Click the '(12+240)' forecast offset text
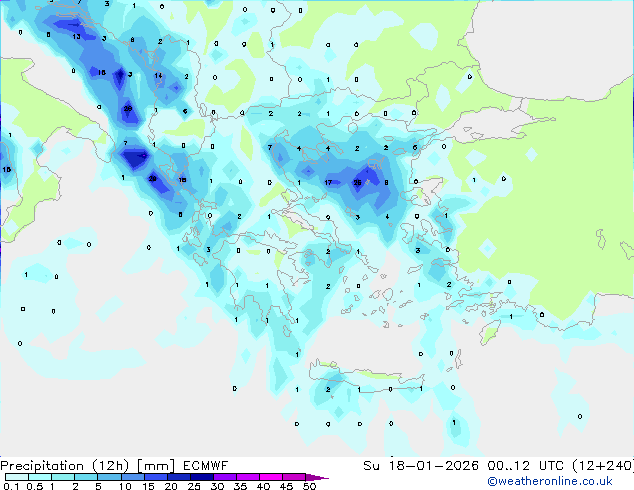Image resolution: width=634 pixels, height=490 pixels. (x=603, y=466)
